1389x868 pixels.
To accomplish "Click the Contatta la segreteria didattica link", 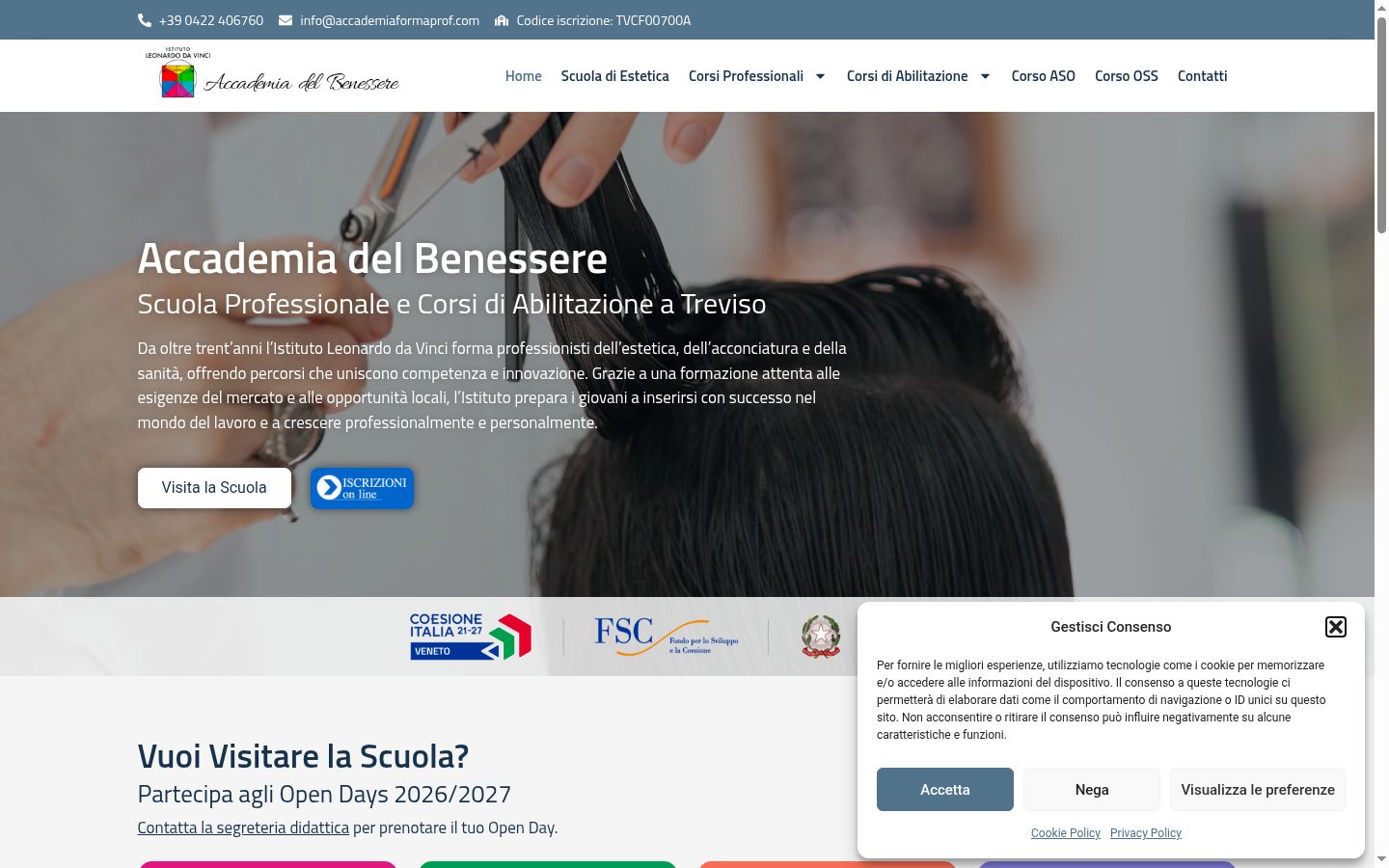I will (243, 827).
